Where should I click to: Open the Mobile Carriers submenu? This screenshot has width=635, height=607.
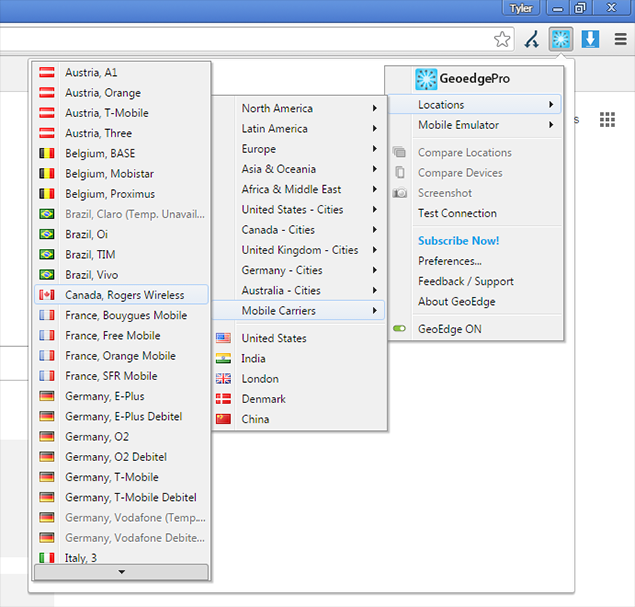pyautogui.click(x=298, y=311)
